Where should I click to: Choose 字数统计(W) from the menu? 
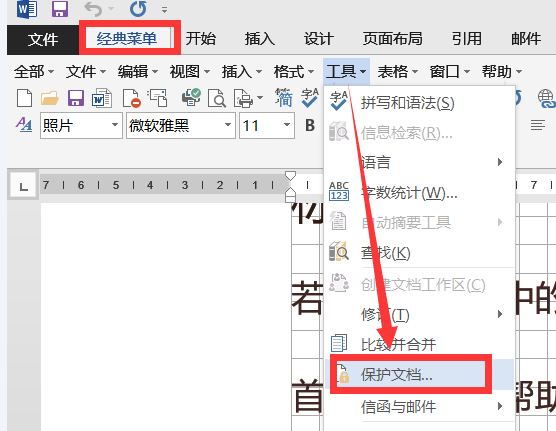(x=419, y=193)
